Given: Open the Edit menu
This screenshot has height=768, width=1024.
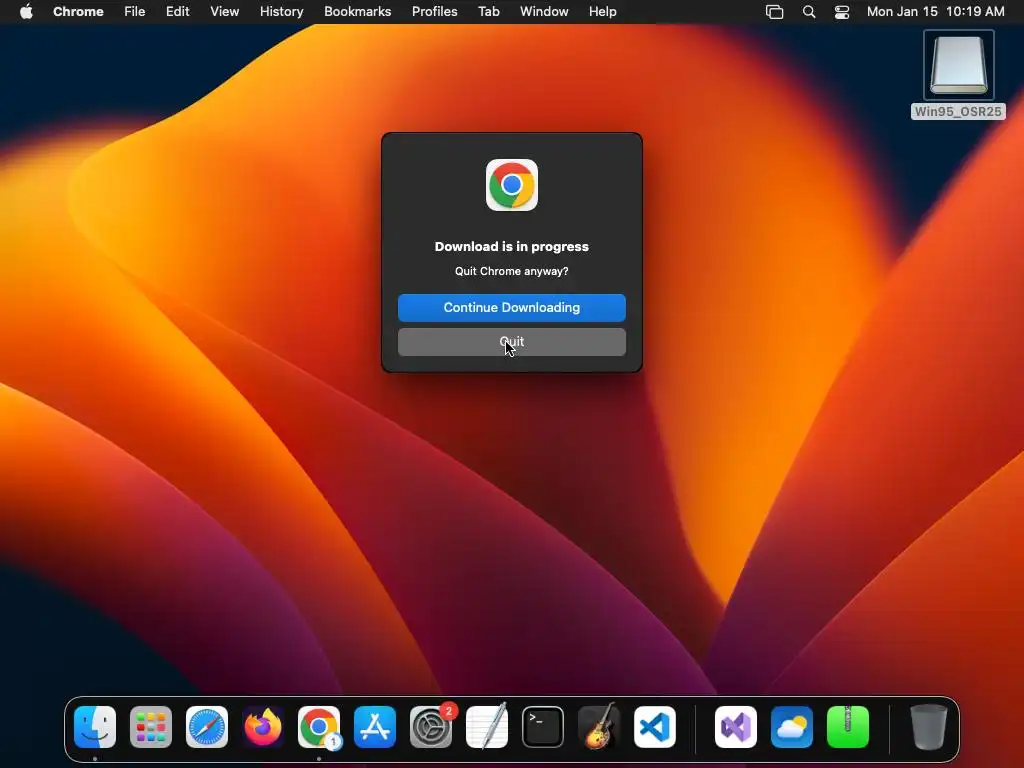Looking at the screenshot, I should click(x=177, y=12).
